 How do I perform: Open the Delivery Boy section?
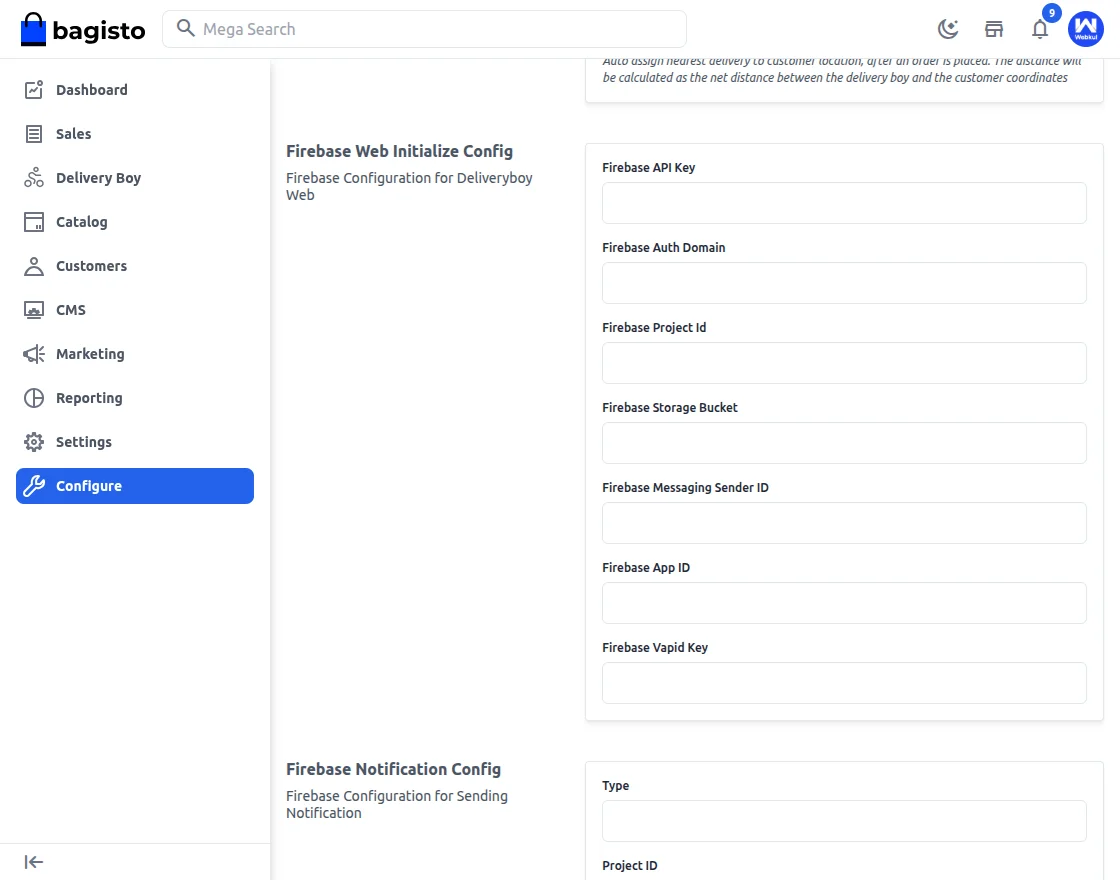tap(33, 177)
